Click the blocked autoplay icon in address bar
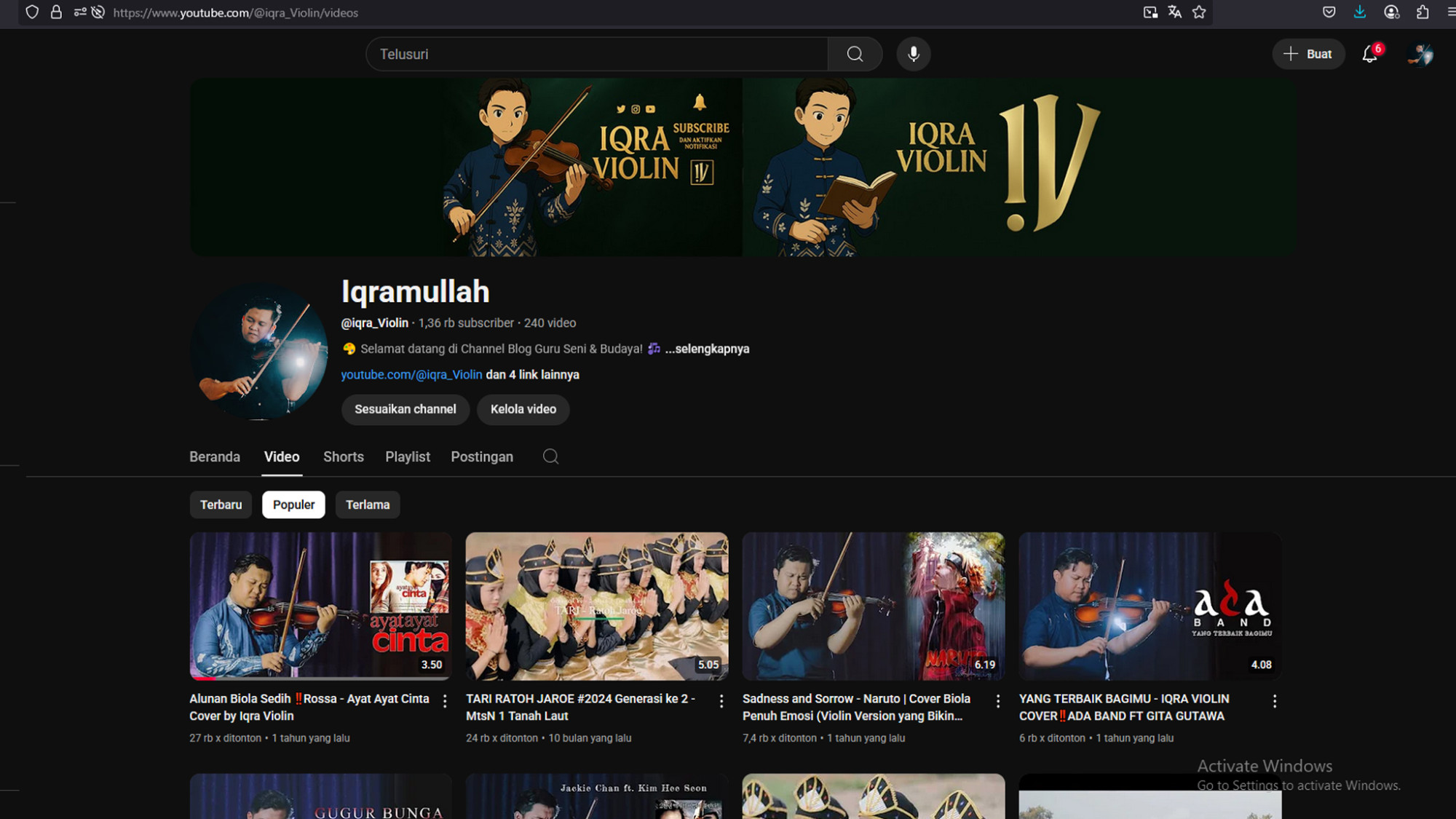Viewport: 1456px width, 819px height. coord(98,12)
